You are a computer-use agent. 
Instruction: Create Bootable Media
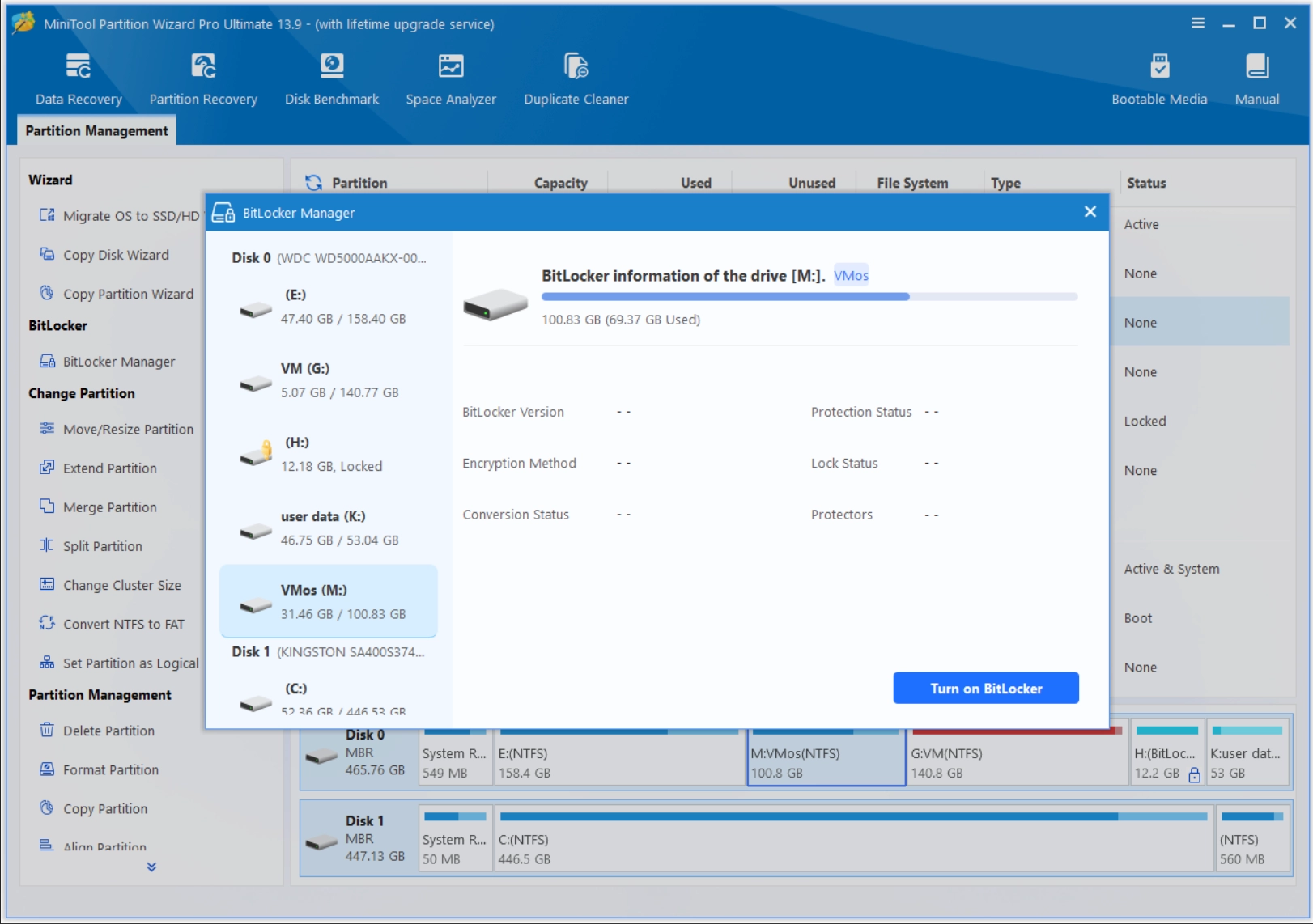point(1159,79)
